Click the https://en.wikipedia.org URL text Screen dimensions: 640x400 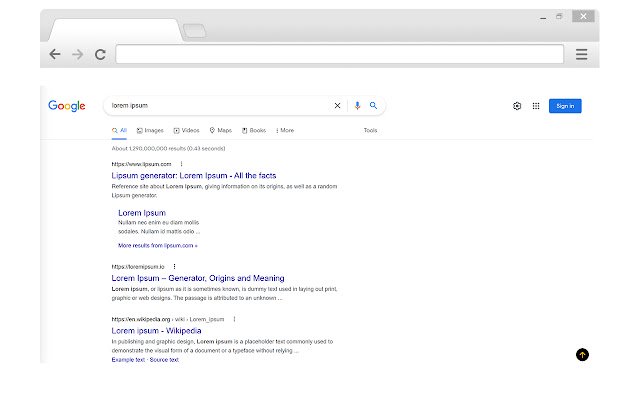(x=141, y=319)
